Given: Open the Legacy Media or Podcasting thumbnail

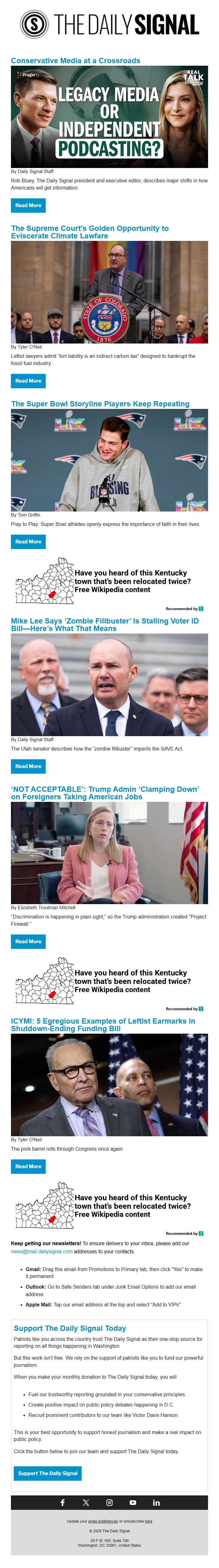Looking at the screenshot, I should coord(109,117).
